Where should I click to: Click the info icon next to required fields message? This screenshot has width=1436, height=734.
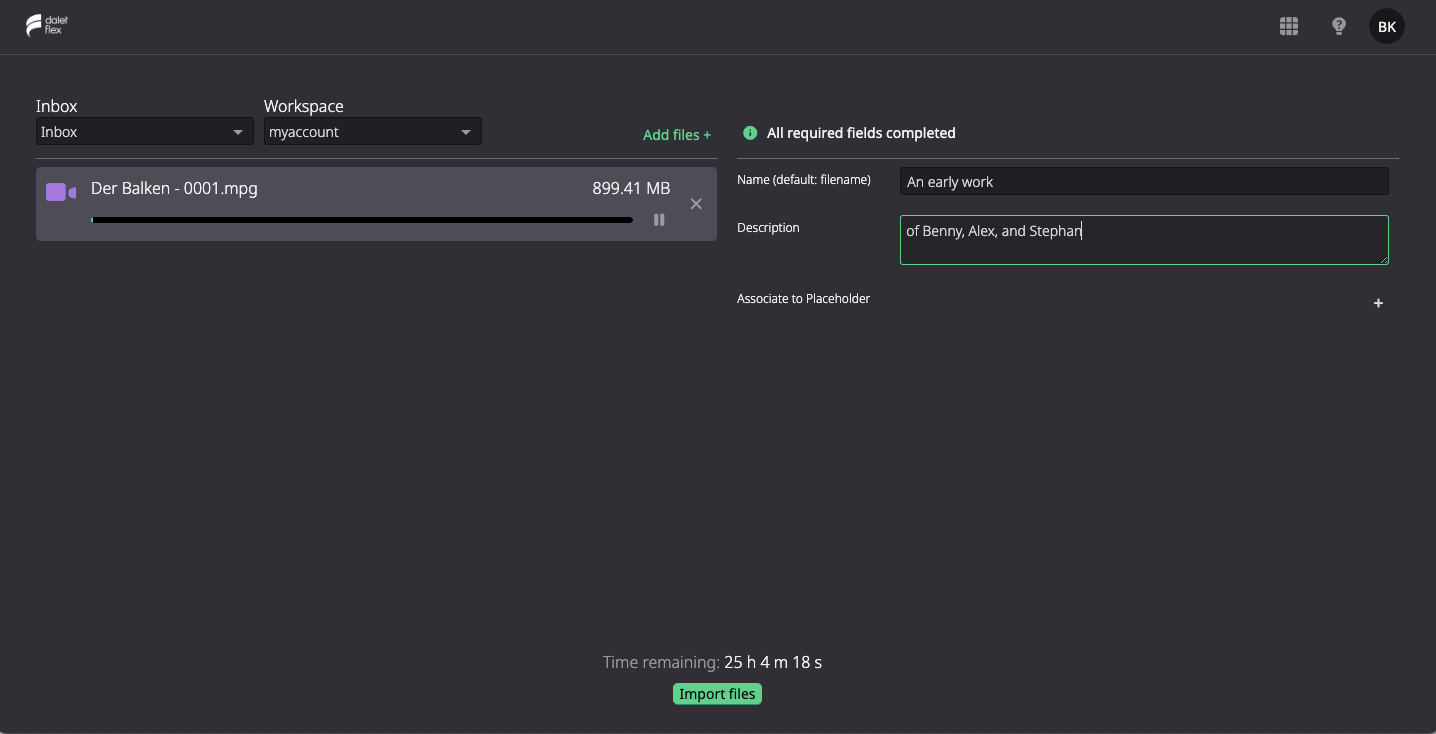point(749,132)
